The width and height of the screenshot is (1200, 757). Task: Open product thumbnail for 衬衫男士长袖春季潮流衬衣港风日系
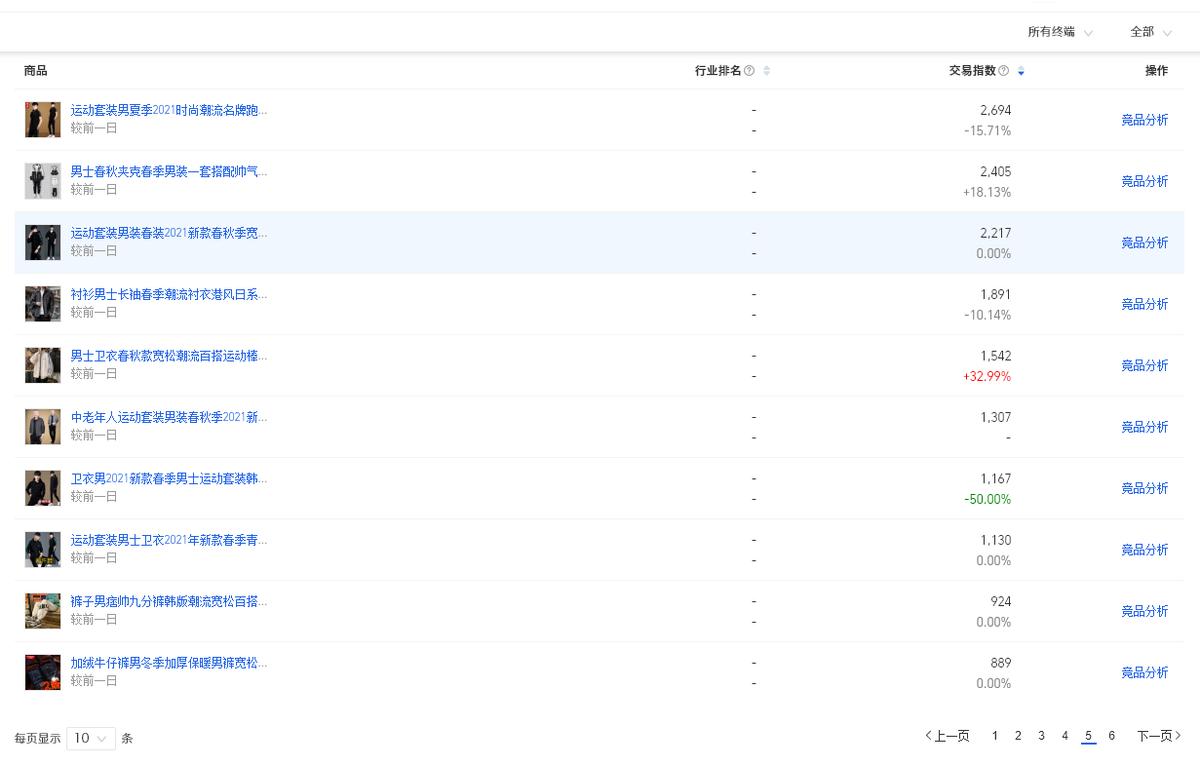pos(43,304)
